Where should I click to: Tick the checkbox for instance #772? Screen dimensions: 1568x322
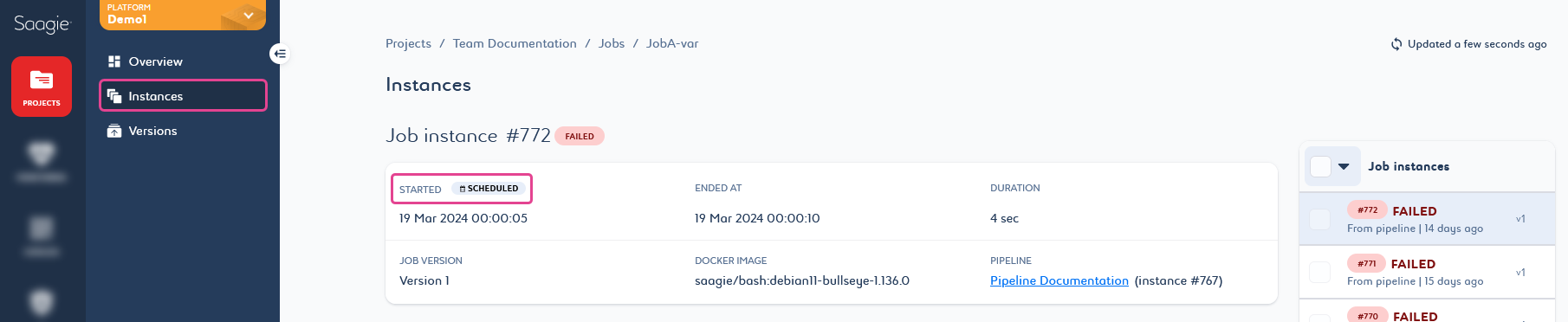[x=1319, y=219]
